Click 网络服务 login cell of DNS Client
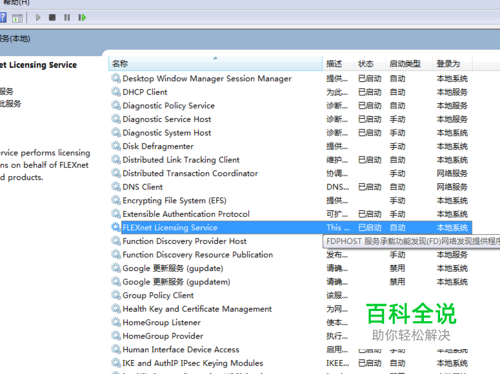The width and height of the screenshot is (500, 374). 452,187
